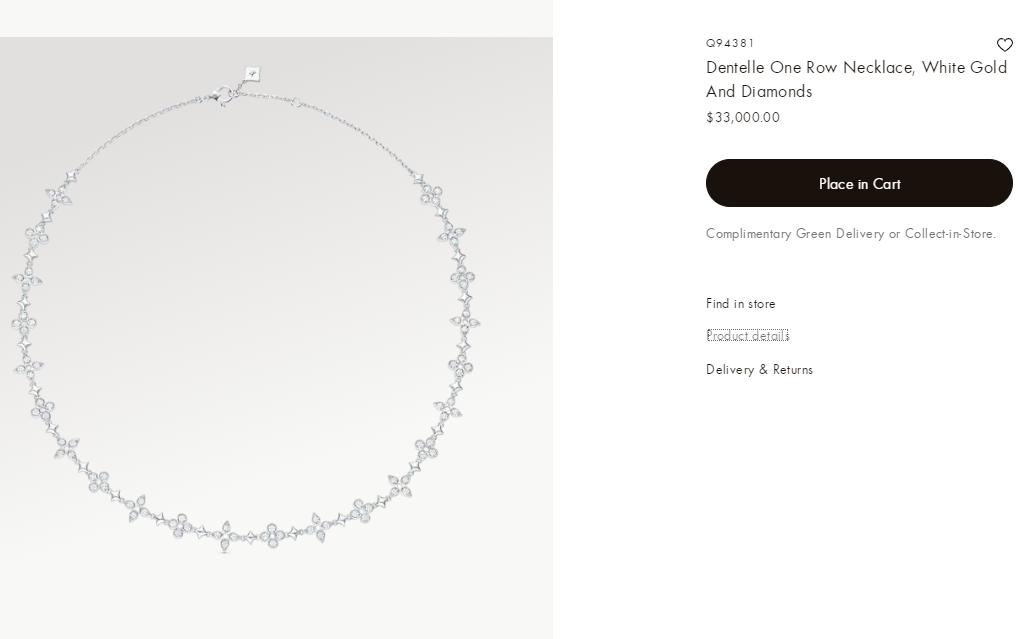Click the empty center inside the necklace loop
The width and height of the screenshot is (1033, 639).
click(244, 316)
